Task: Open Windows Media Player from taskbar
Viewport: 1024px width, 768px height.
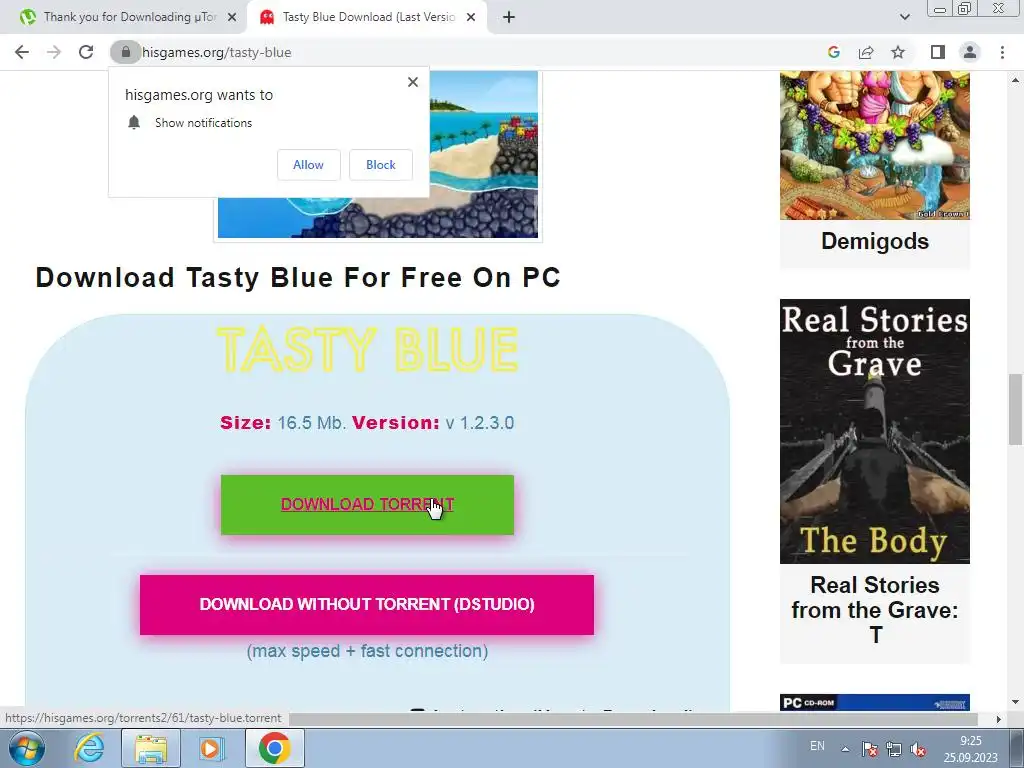Action: [x=212, y=748]
